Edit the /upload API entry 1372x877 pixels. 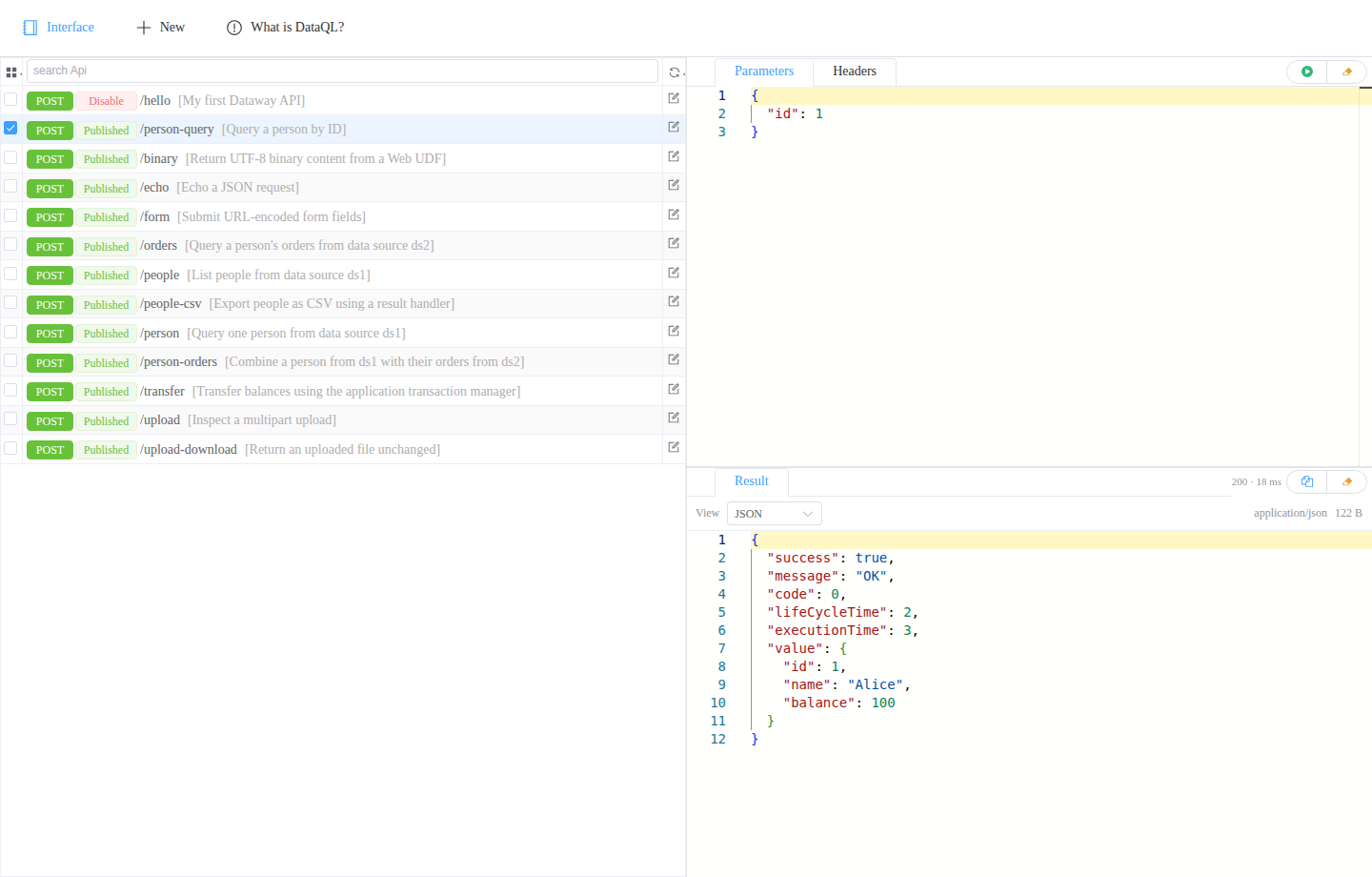click(x=674, y=418)
